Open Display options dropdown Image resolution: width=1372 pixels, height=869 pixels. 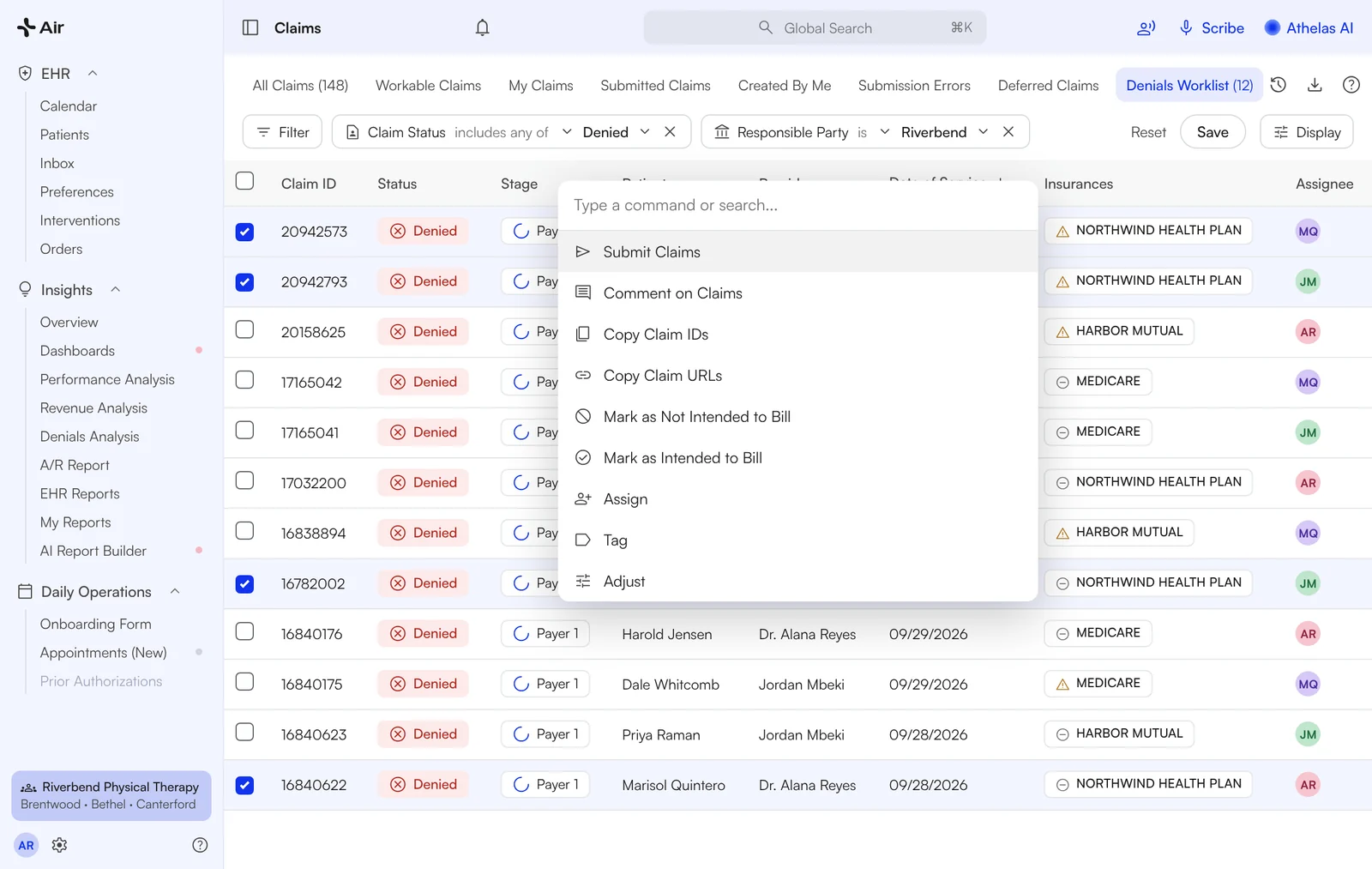(x=1307, y=132)
